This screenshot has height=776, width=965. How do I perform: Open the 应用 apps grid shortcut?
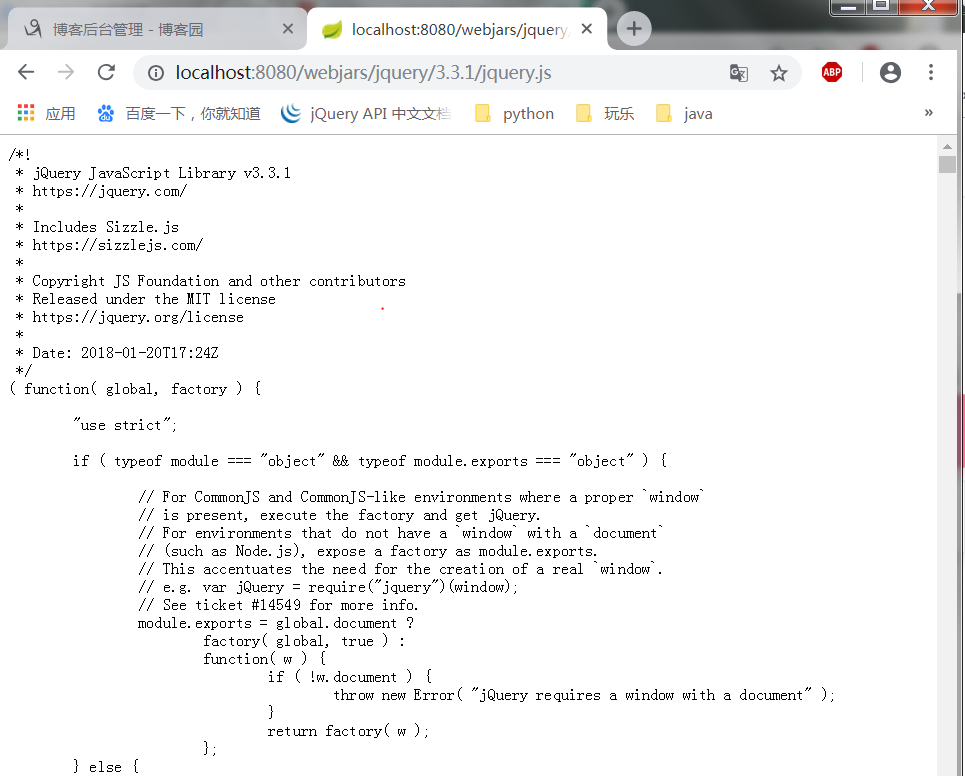(x=47, y=113)
